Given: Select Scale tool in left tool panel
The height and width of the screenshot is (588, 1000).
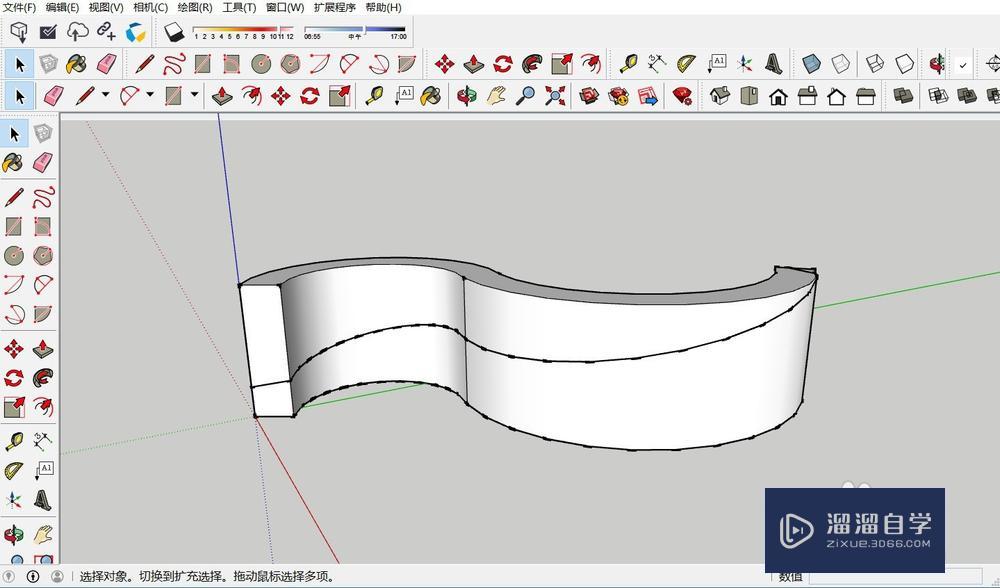Looking at the screenshot, I should tap(13, 407).
